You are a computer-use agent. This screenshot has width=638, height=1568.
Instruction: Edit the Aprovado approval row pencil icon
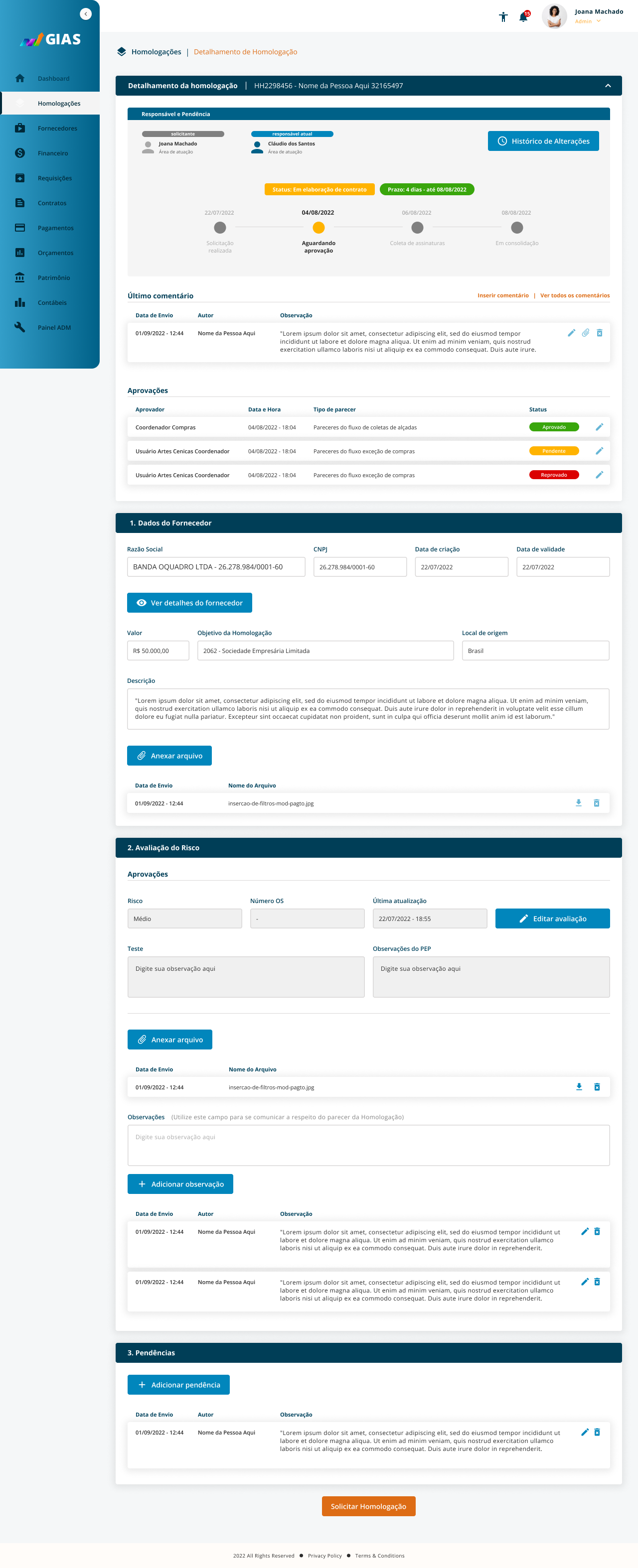pos(599,427)
